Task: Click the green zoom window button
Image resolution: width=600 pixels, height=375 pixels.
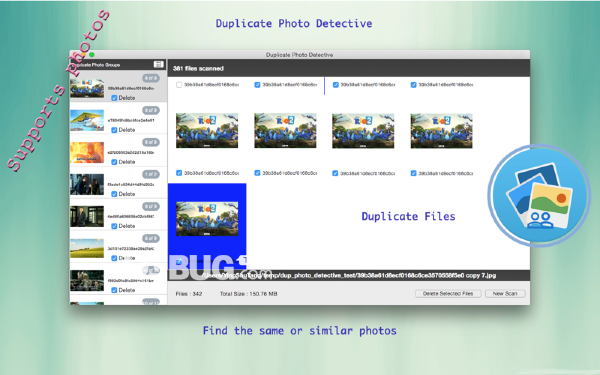Action: click(91, 55)
